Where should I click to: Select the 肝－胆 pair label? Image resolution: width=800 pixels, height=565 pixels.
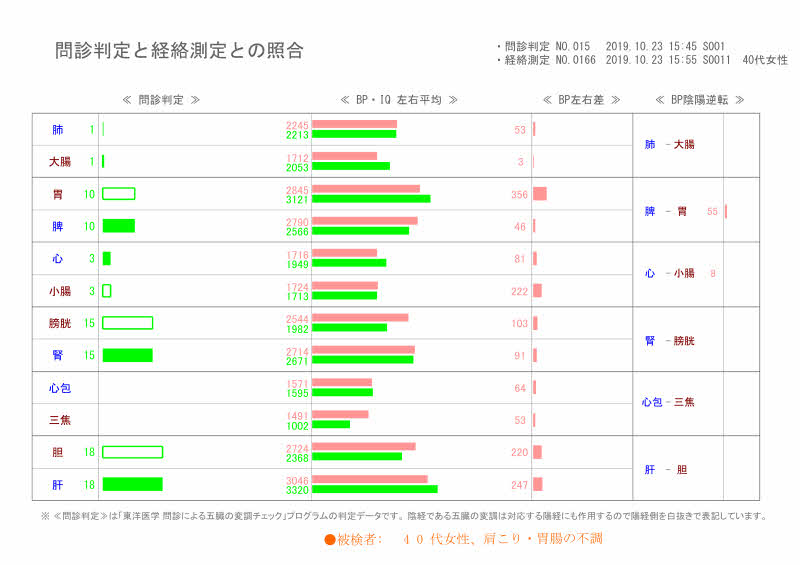click(x=666, y=469)
